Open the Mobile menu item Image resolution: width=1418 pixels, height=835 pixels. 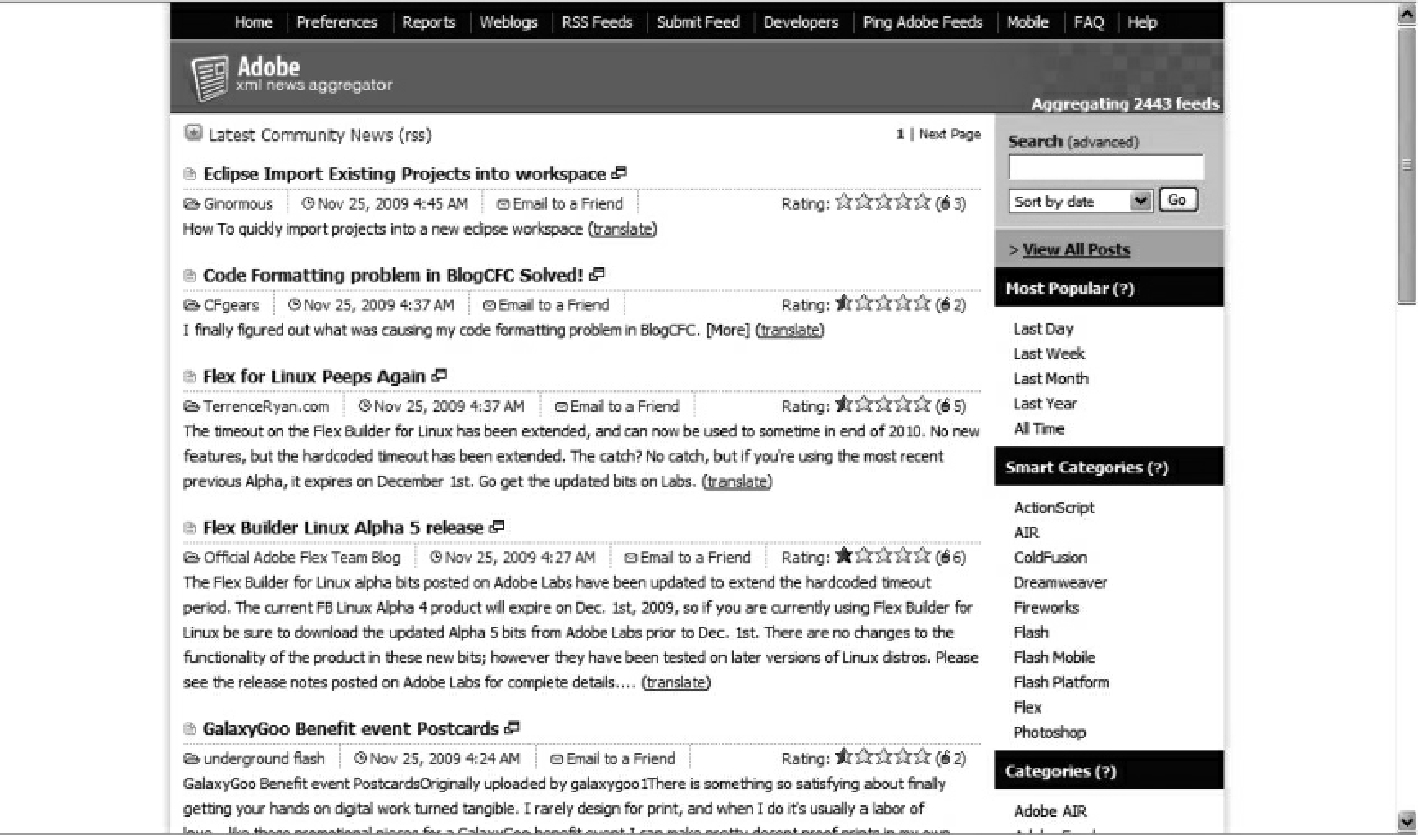coord(1028,22)
